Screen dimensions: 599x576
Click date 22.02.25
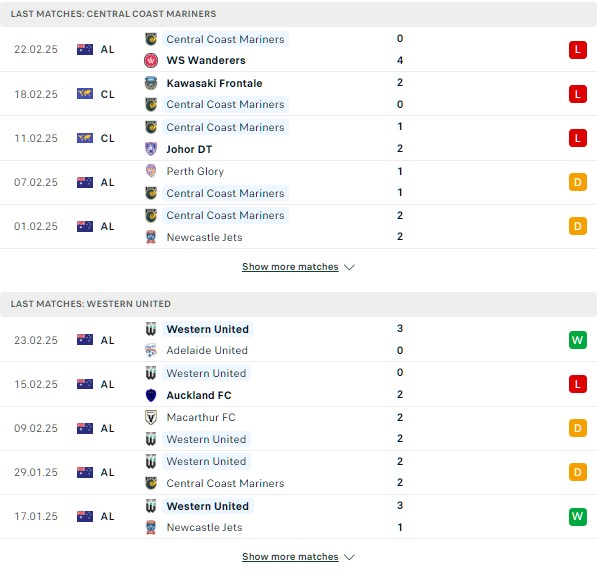point(36,49)
